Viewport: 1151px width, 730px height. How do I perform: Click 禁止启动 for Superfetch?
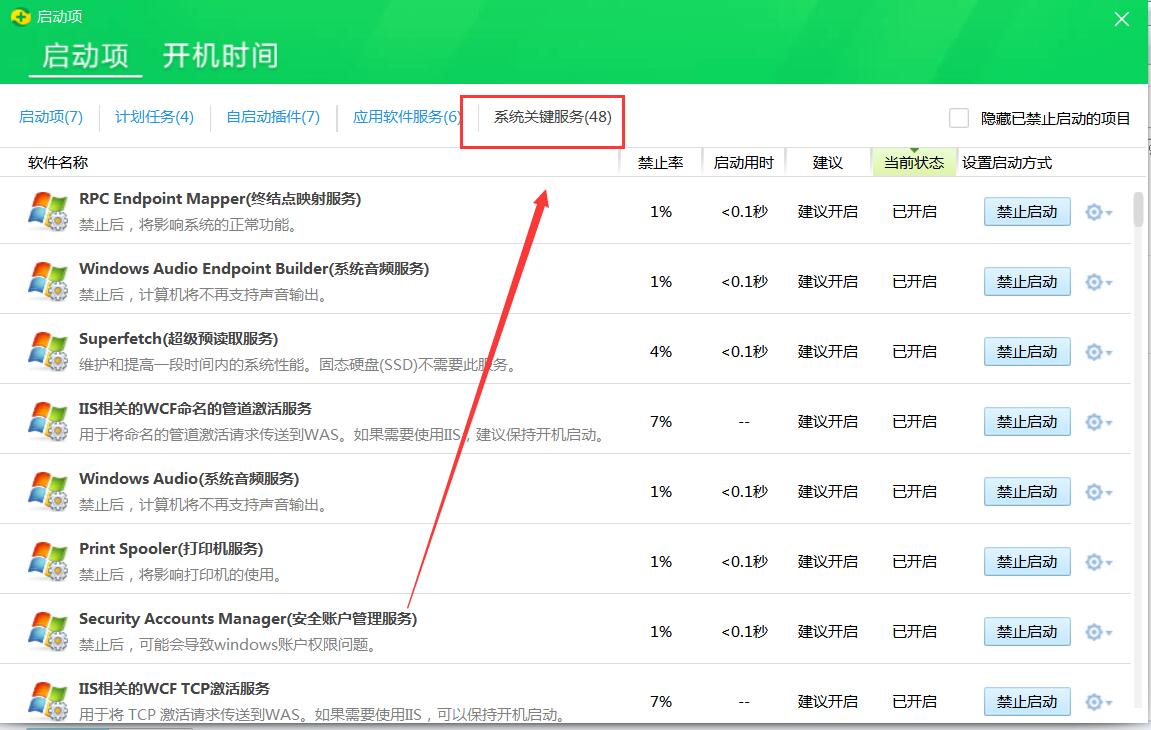(1026, 351)
